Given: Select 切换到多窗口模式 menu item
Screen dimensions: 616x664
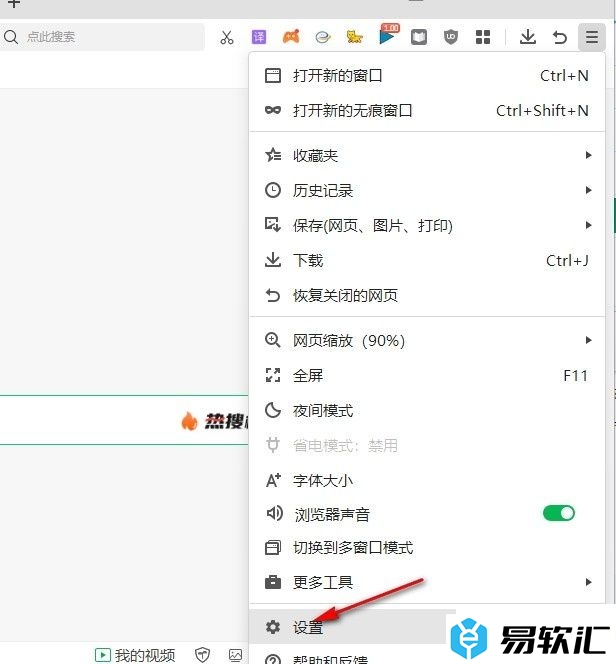Looking at the screenshot, I should point(427,548).
